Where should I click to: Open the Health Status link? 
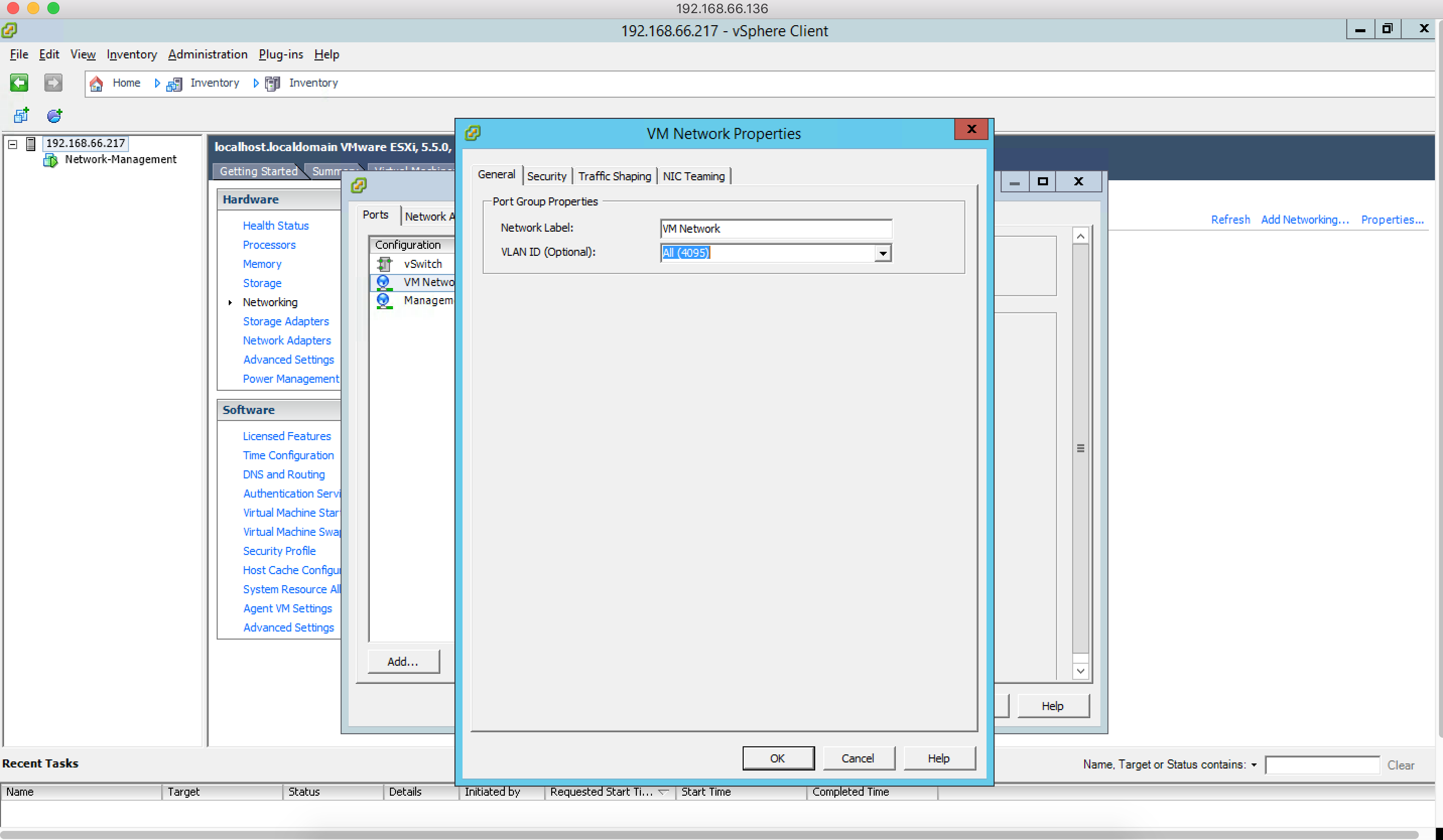276,226
